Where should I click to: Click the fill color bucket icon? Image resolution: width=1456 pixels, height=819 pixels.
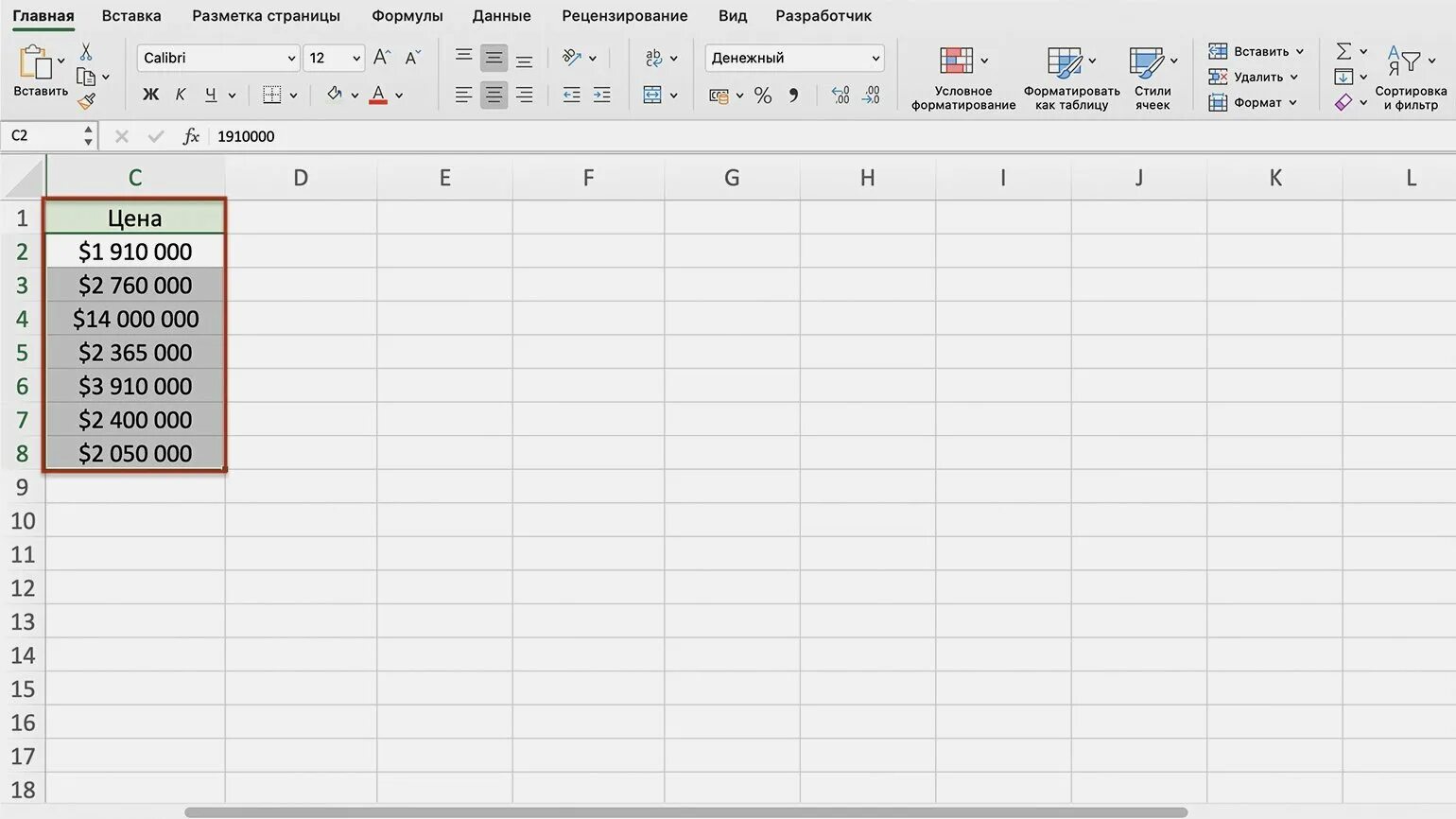[x=334, y=95]
